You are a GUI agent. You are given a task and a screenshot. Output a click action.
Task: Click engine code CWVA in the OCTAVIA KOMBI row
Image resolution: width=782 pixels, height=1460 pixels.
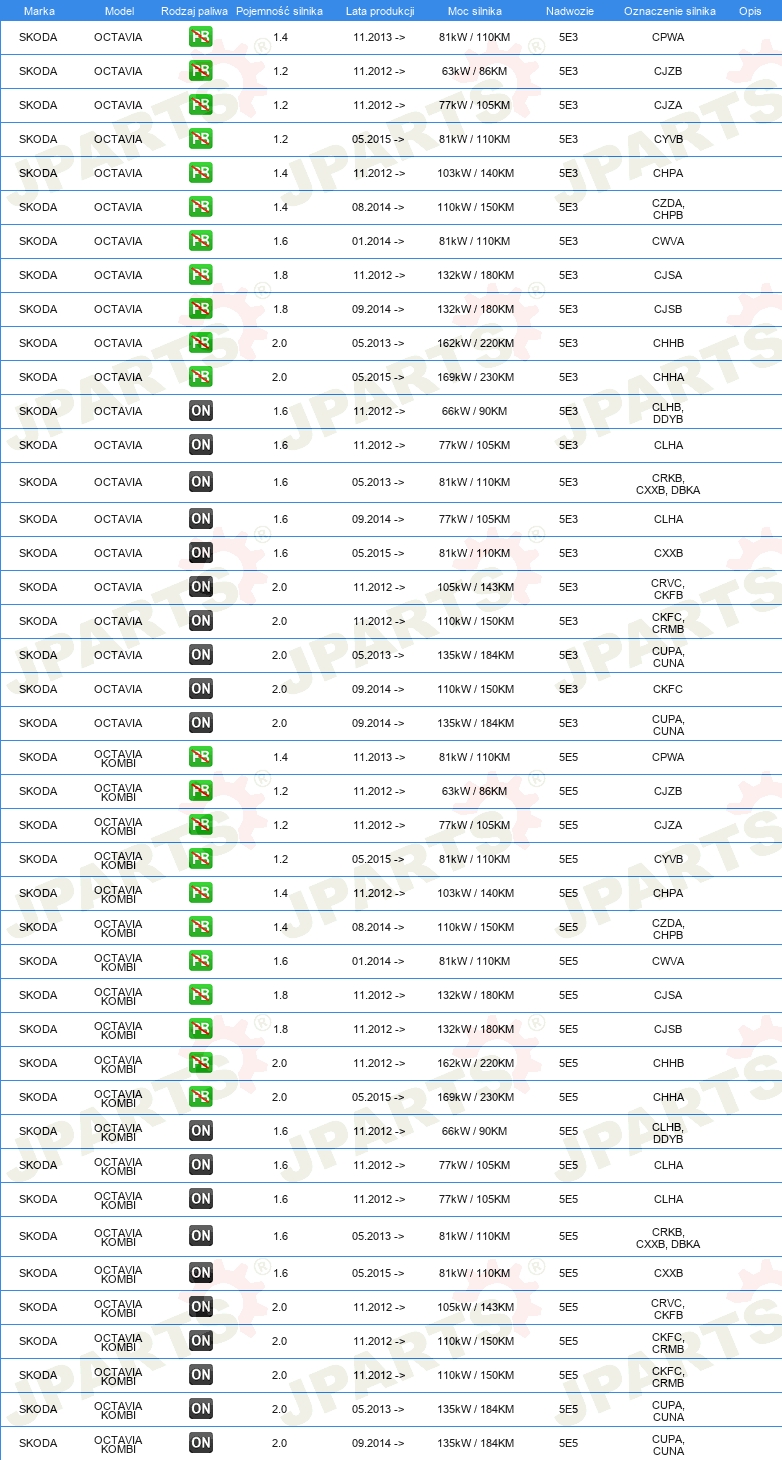668,961
